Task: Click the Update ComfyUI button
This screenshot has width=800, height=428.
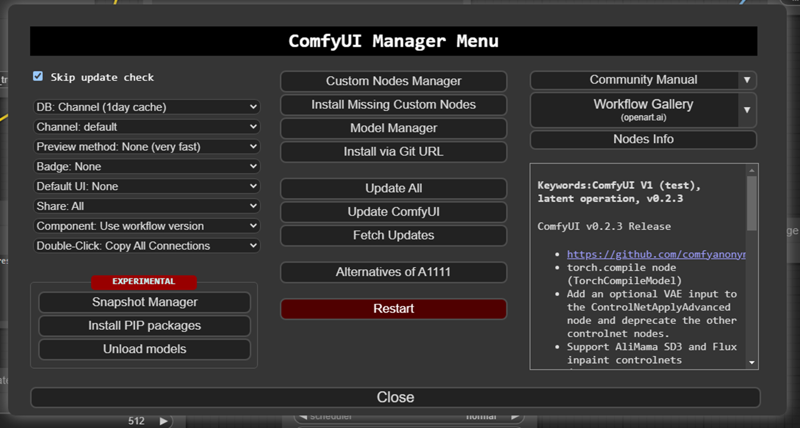Action: pyautogui.click(x=393, y=212)
